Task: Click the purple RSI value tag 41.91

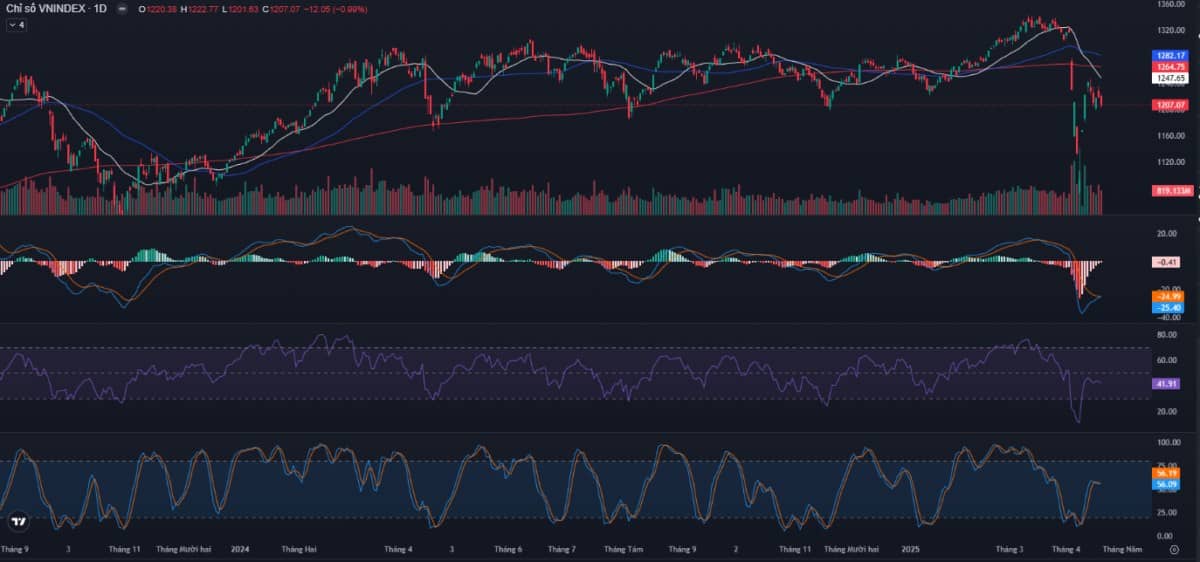Action: tap(1166, 383)
